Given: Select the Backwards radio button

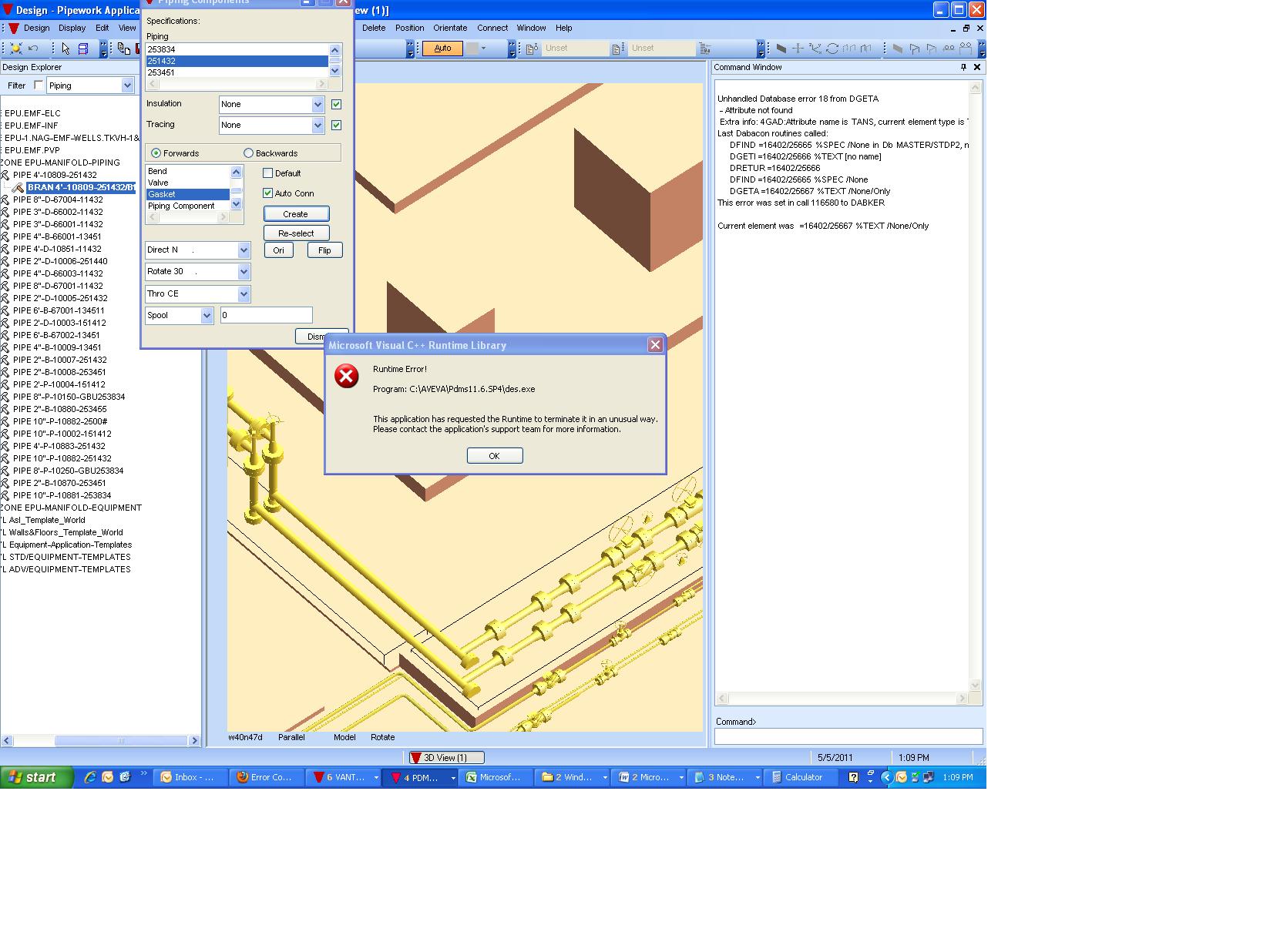Looking at the screenshot, I should pos(248,153).
